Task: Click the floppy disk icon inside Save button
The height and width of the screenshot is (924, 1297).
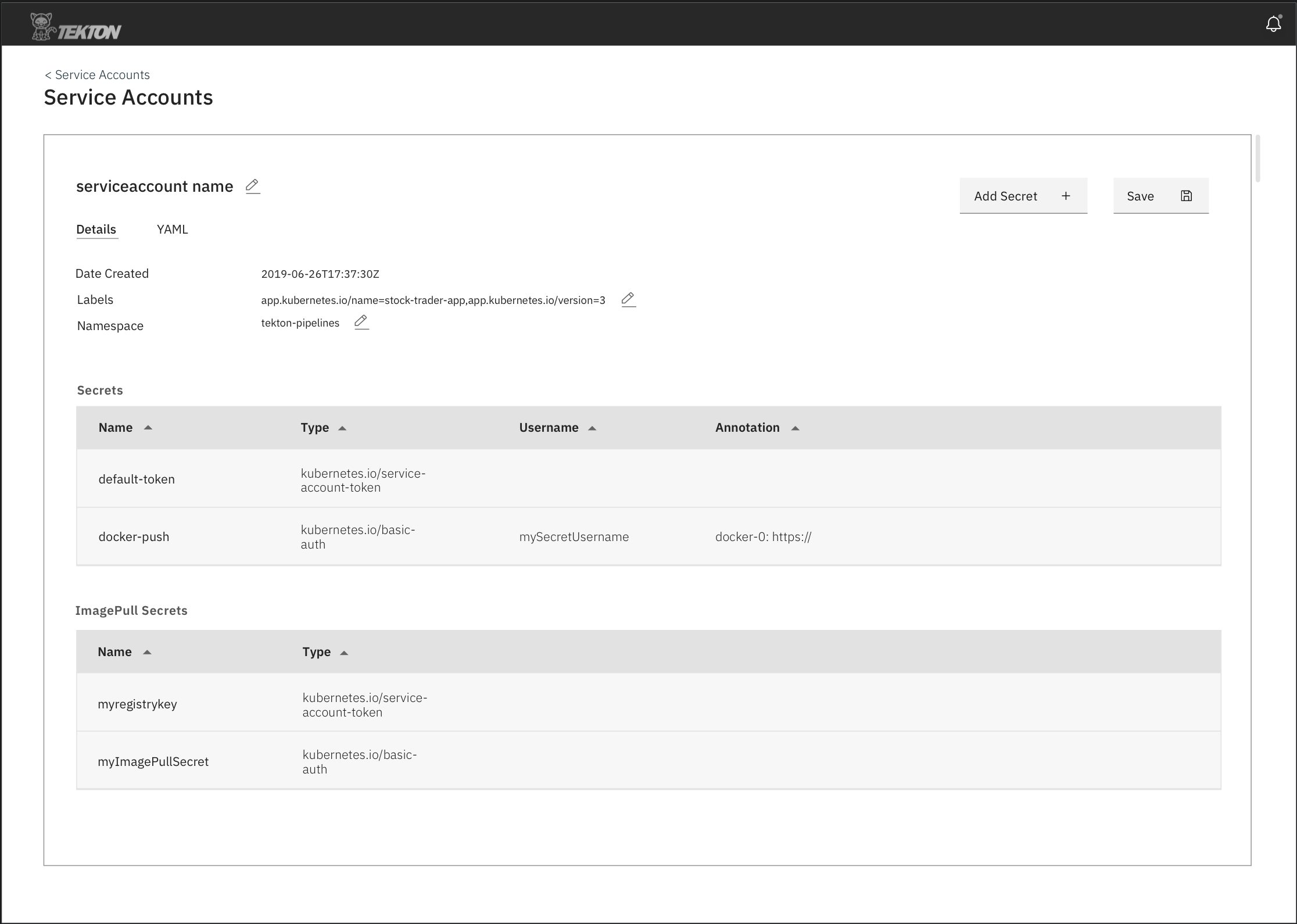Action: tap(1185, 196)
